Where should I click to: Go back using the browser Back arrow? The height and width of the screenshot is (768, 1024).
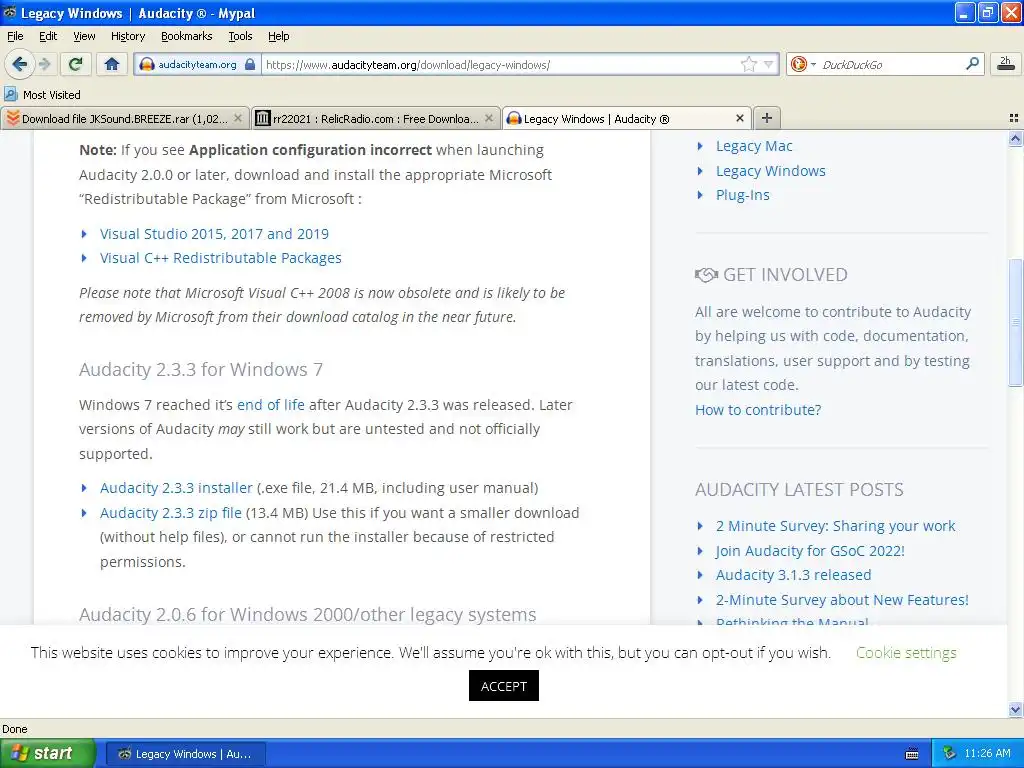(19, 64)
